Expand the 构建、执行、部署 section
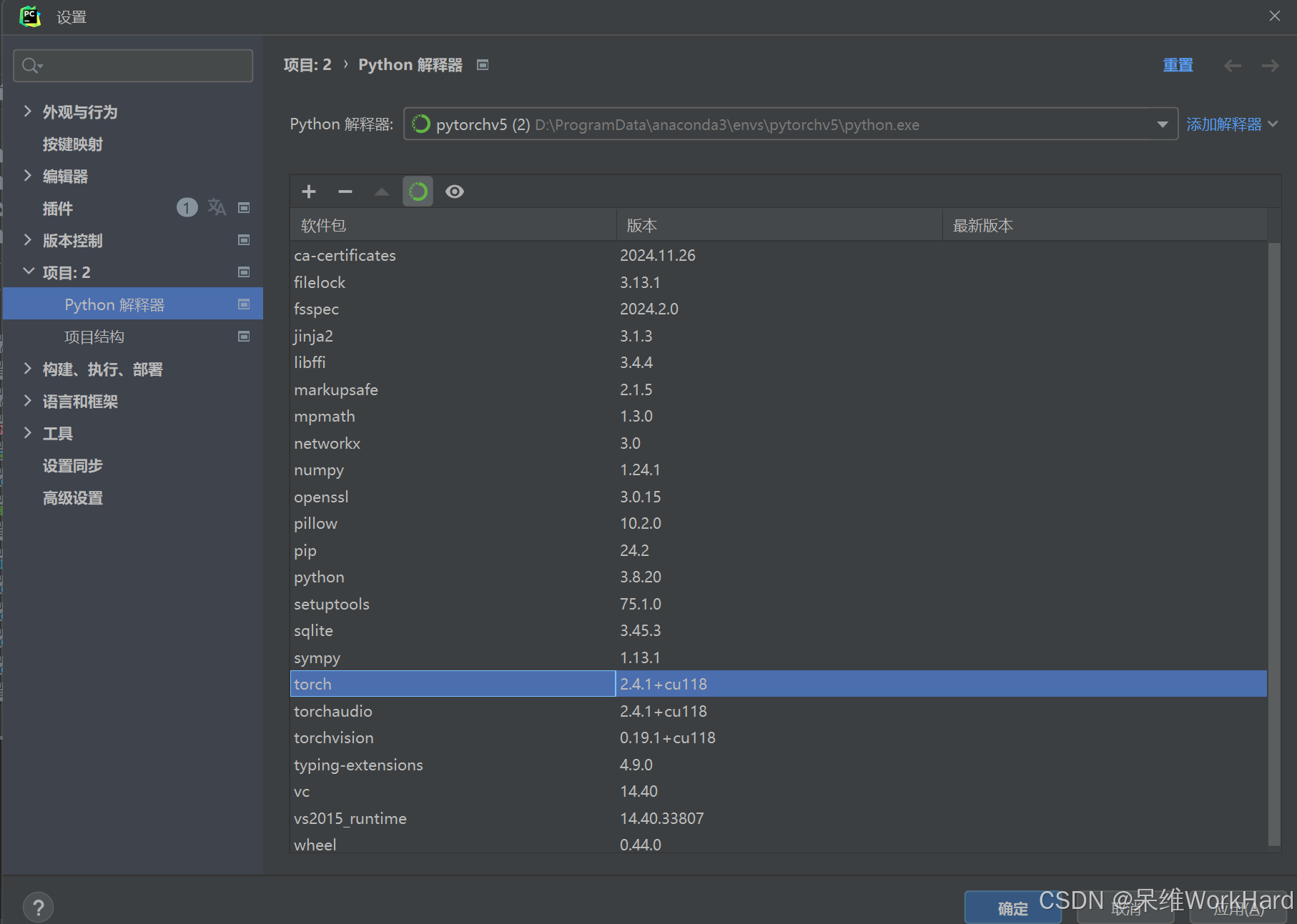This screenshot has width=1297, height=924. click(28, 368)
